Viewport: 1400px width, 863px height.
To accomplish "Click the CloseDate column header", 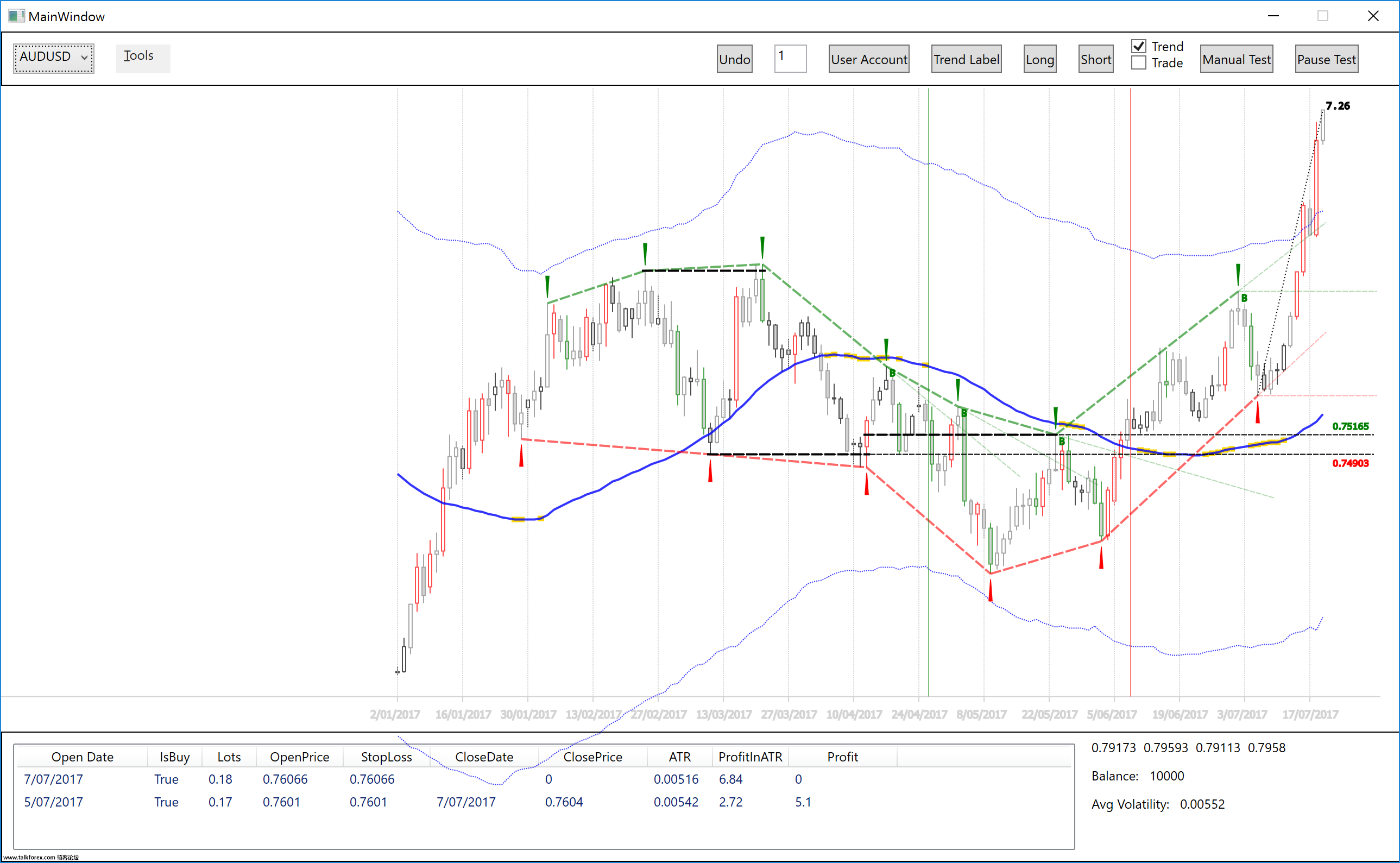I will tap(484, 757).
